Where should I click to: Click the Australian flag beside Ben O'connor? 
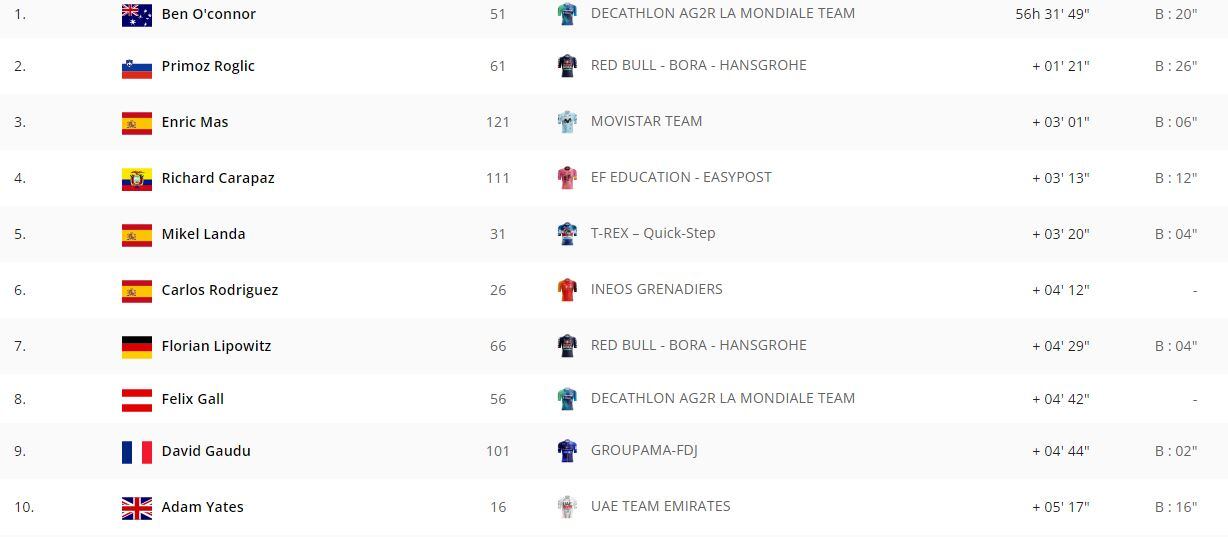pyautogui.click(x=137, y=15)
